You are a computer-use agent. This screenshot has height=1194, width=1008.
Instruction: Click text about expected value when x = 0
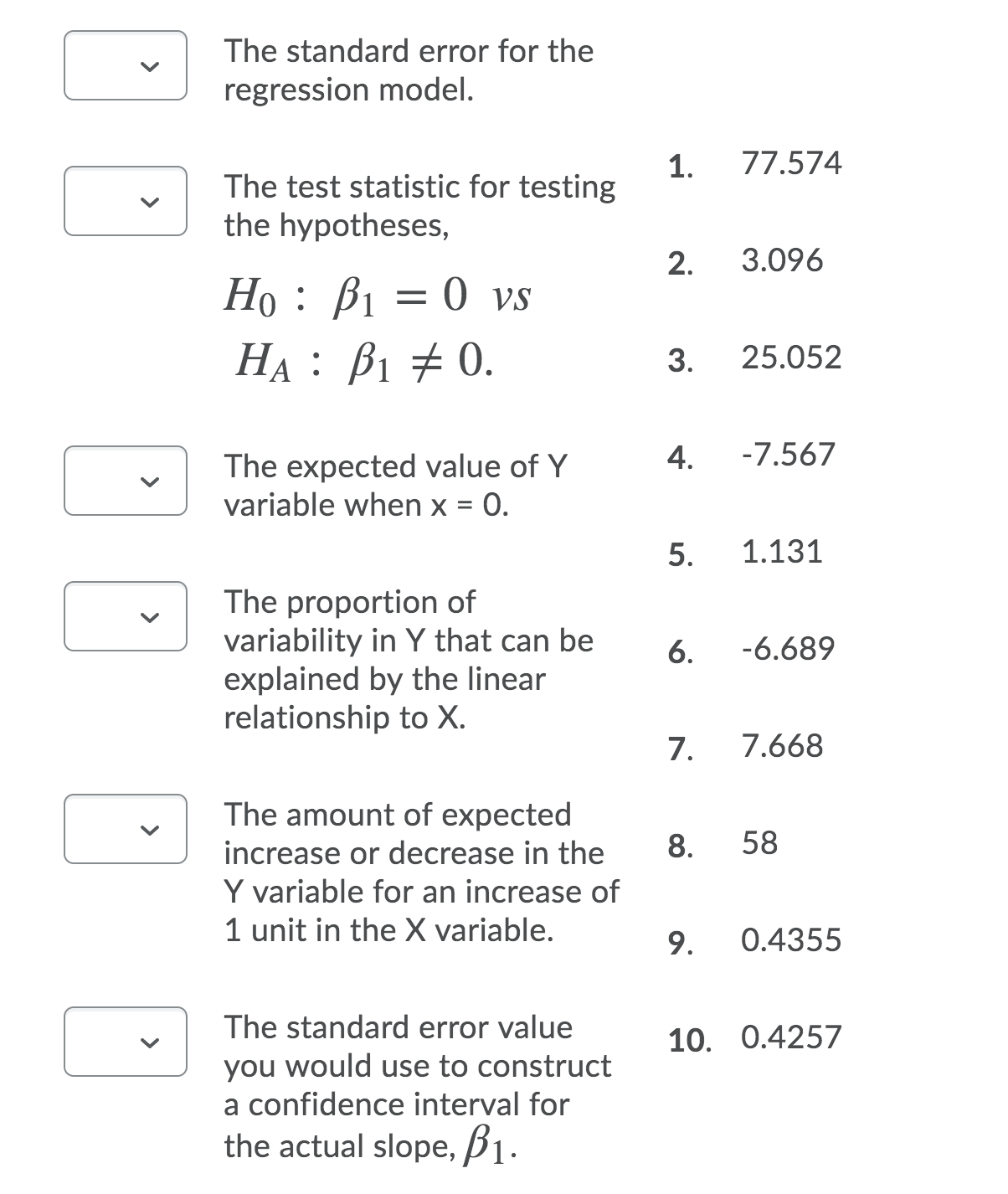[395, 486]
